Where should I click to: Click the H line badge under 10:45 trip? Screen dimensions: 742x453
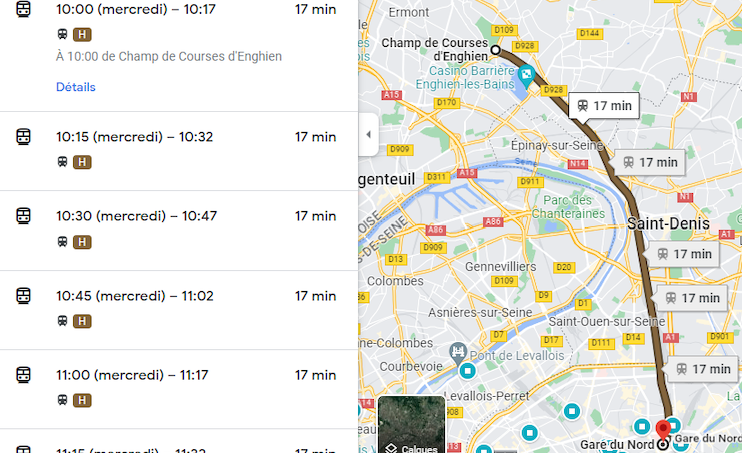(82, 321)
